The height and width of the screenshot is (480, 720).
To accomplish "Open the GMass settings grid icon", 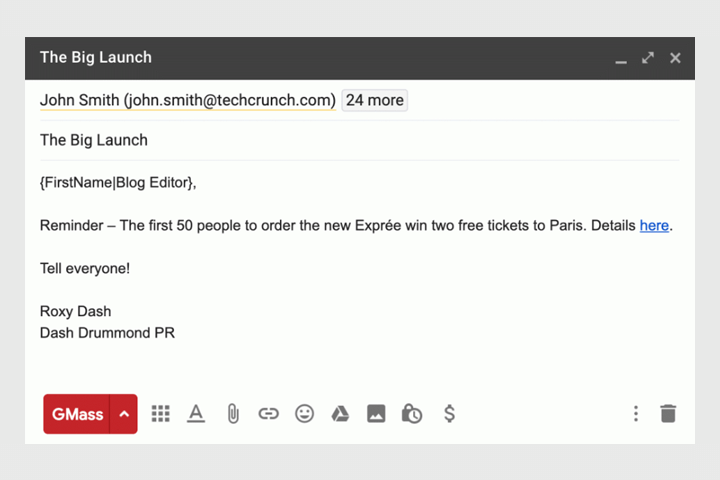I will (160, 413).
